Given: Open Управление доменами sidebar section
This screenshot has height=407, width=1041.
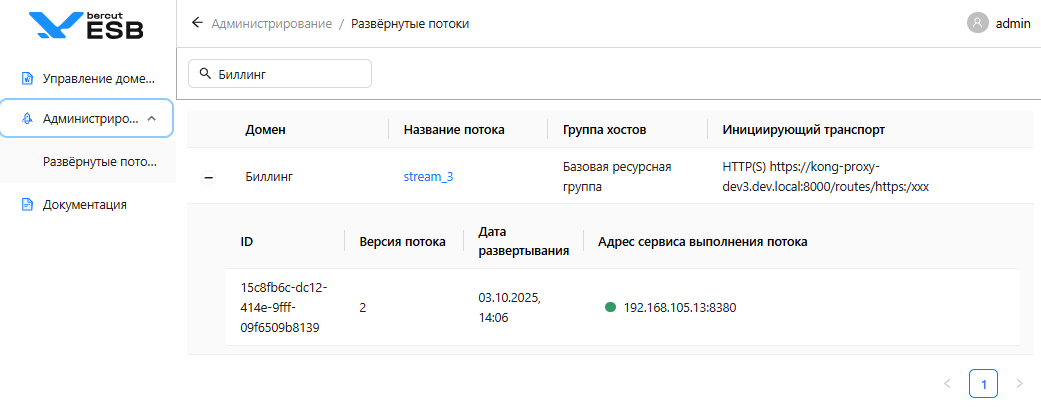Looking at the screenshot, I should pyautogui.click(x=99, y=77).
